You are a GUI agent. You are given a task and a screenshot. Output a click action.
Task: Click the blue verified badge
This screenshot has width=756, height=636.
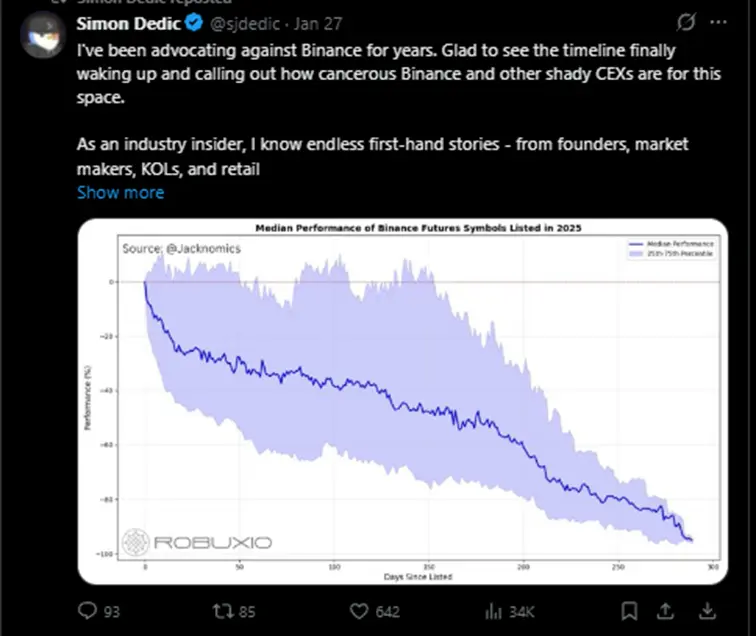click(192, 24)
